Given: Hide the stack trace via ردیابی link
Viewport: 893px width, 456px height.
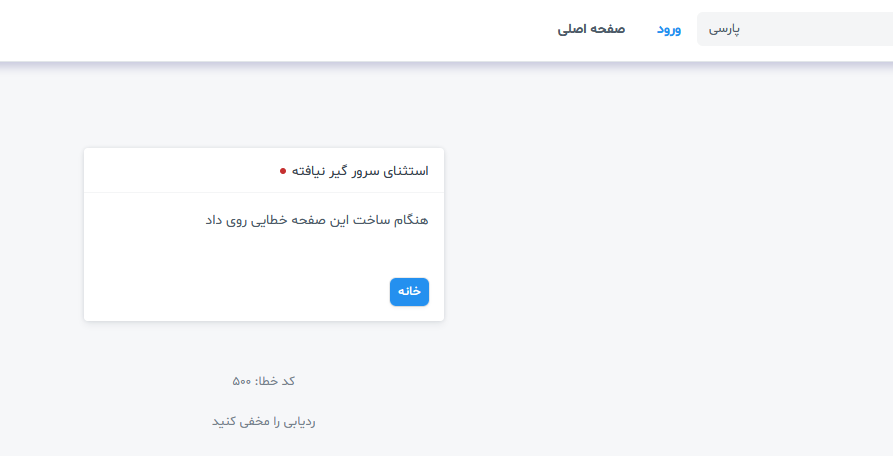Looking at the screenshot, I should click(264, 421).
